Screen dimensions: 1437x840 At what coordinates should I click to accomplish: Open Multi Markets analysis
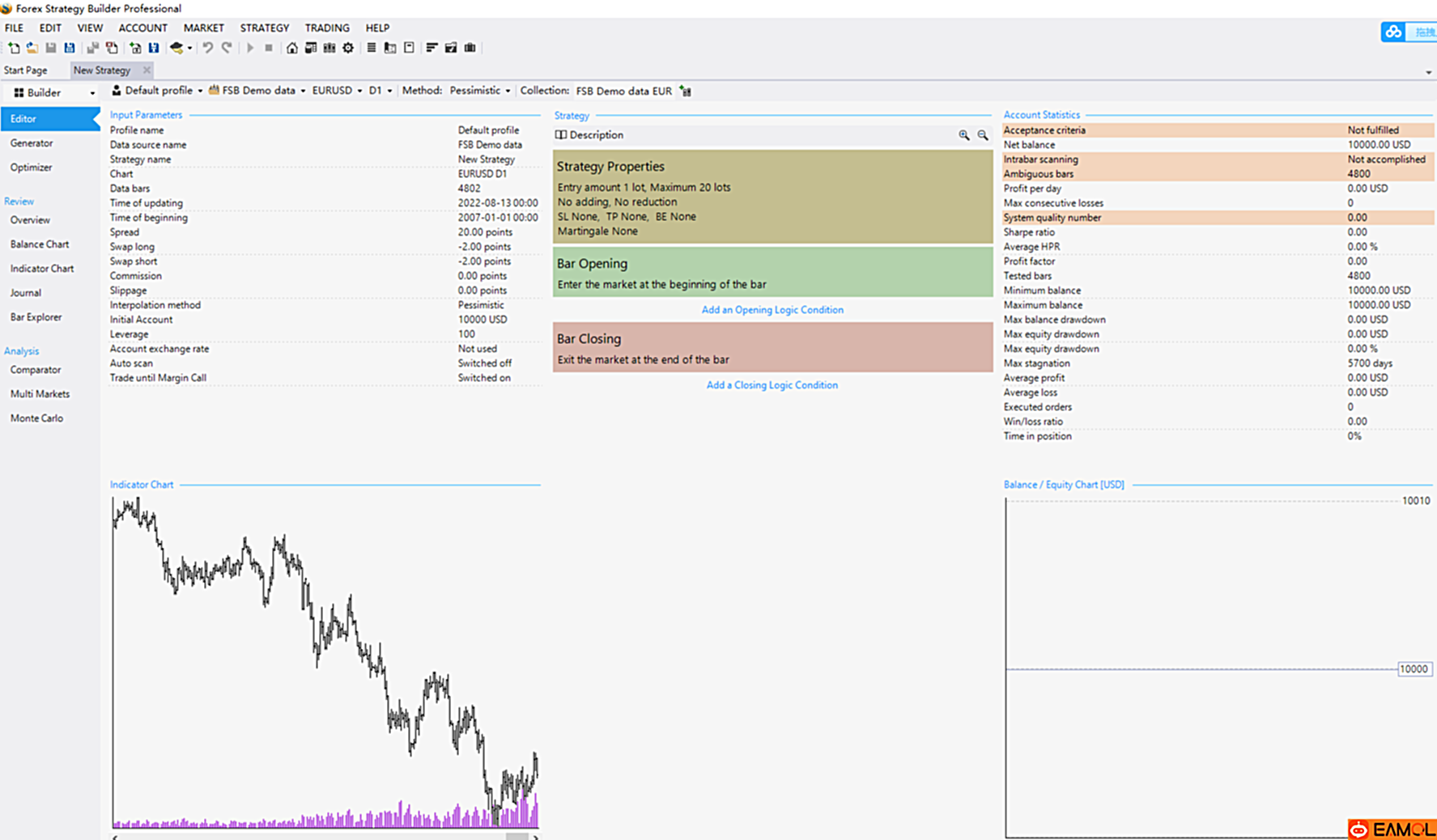(x=40, y=394)
